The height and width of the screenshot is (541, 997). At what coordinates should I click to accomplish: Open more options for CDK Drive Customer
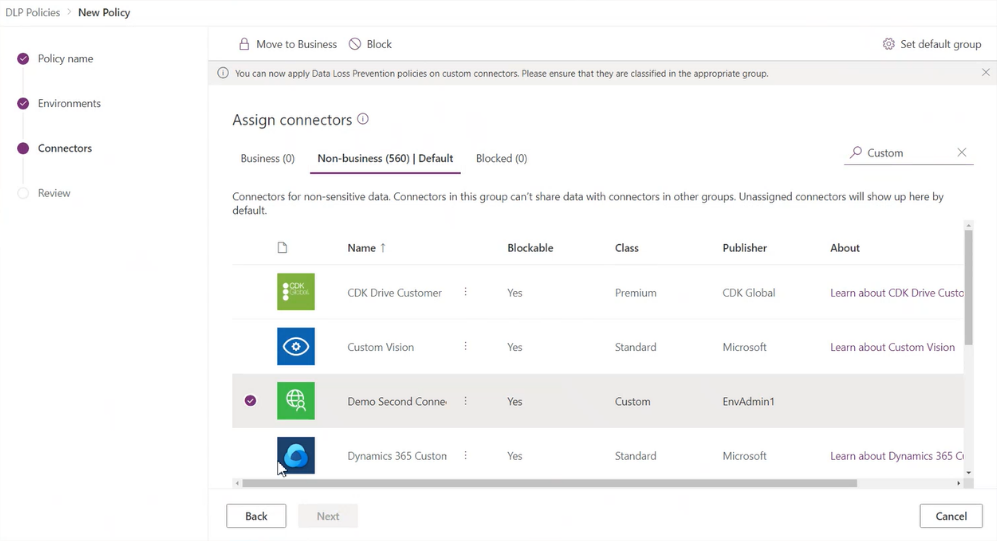click(x=465, y=292)
